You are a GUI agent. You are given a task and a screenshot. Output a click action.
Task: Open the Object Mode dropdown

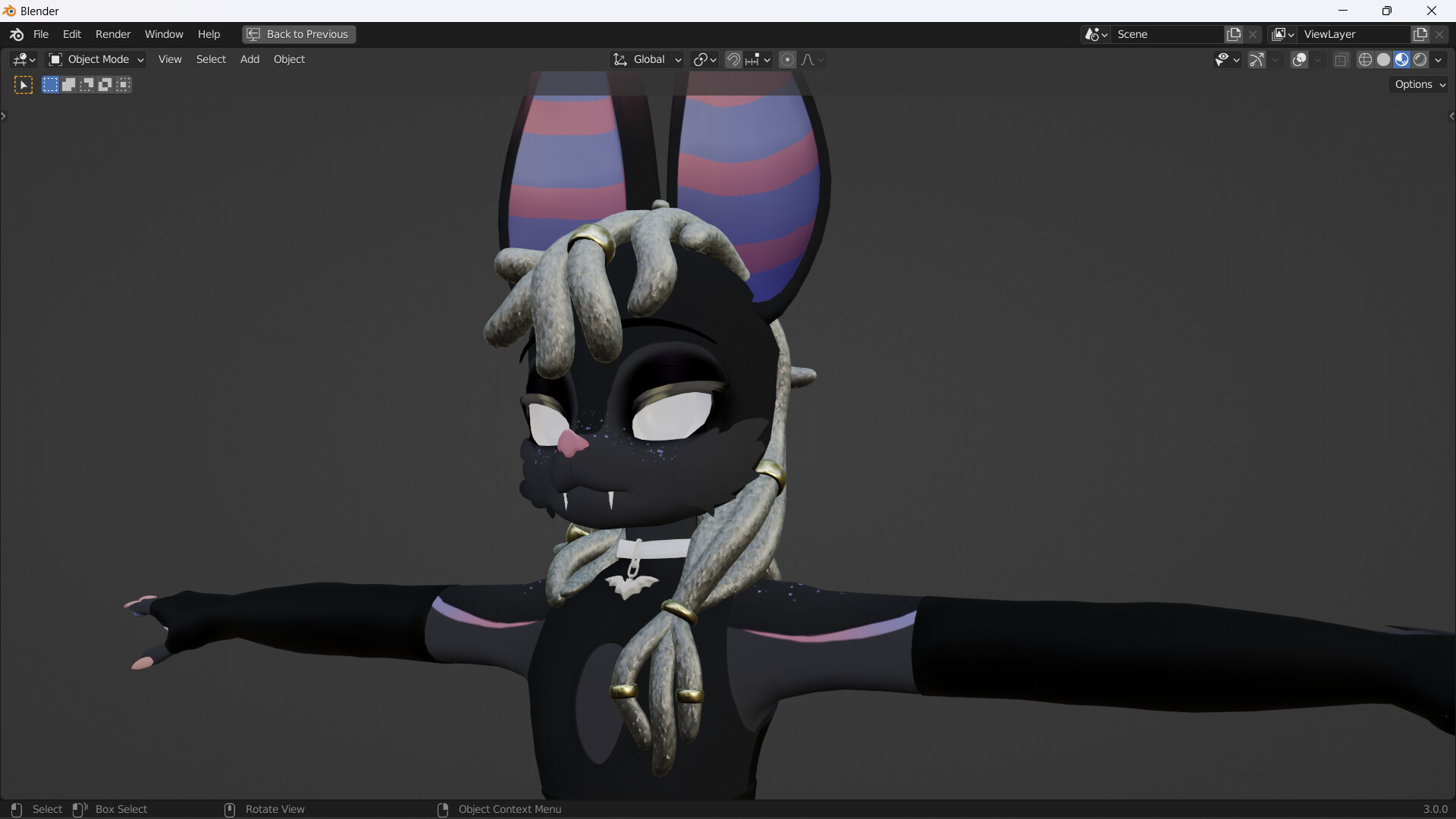click(x=96, y=59)
